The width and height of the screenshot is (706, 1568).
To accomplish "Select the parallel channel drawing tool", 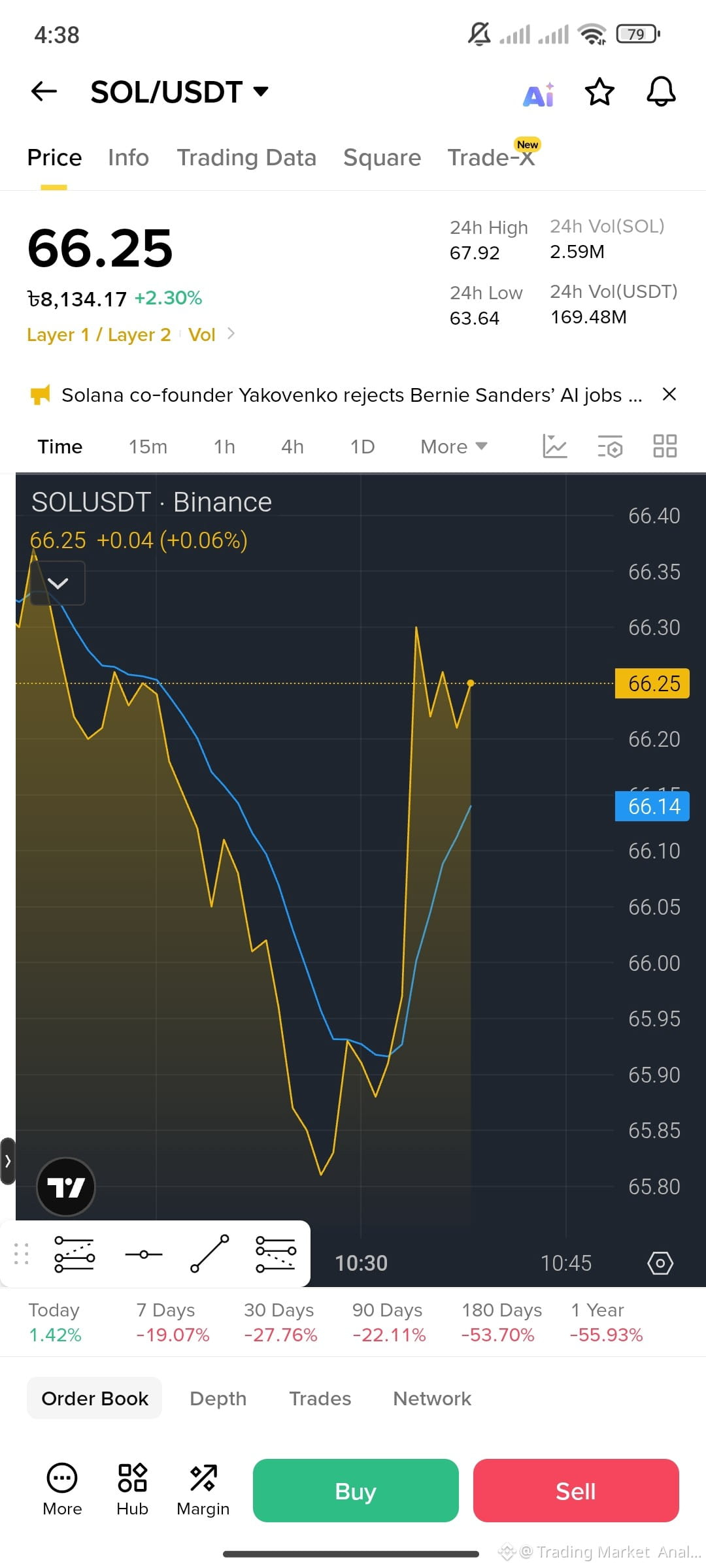I will [75, 1254].
